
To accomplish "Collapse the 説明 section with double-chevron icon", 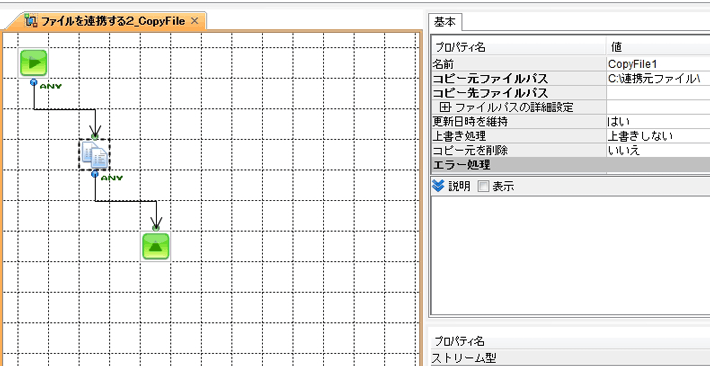I will [438, 186].
